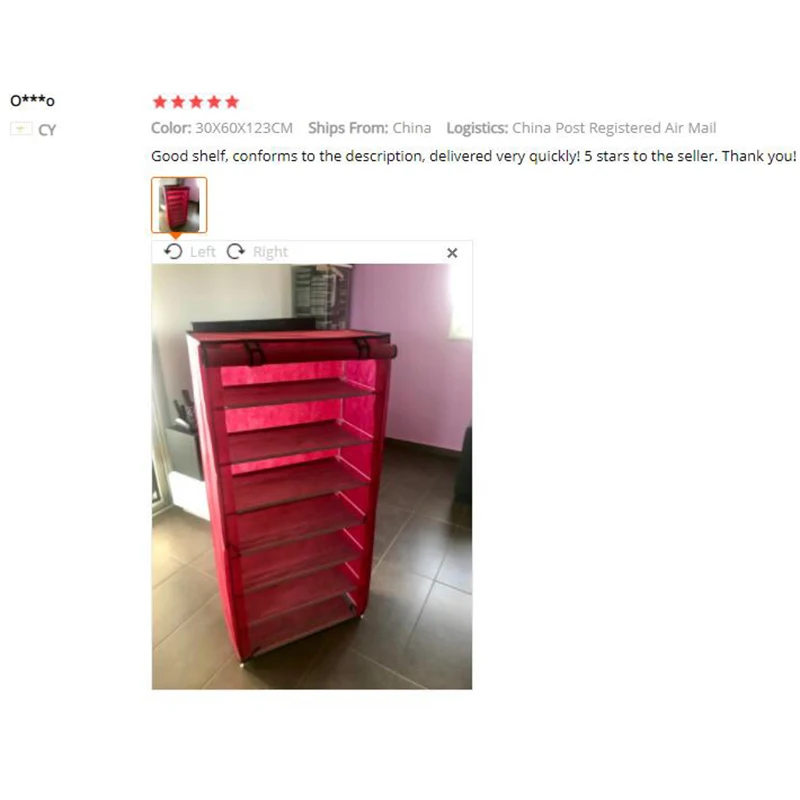Click the fifth red rating star
The height and width of the screenshot is (800, 800).
tap(232, 102)
